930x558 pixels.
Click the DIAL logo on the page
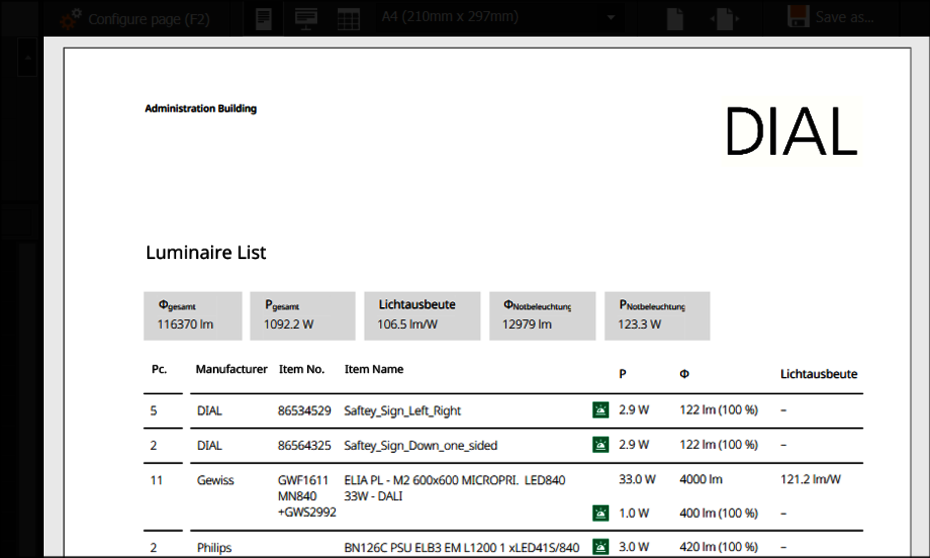click(x=791, y=130)
